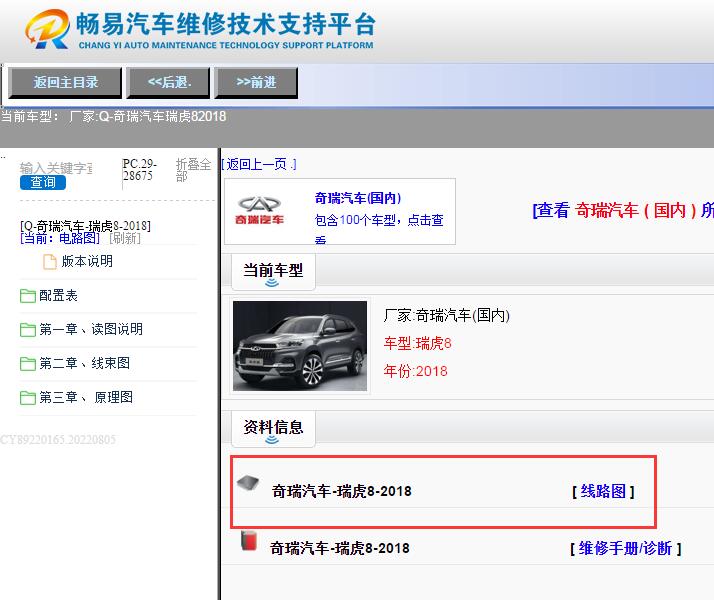714x600 pixels.
Task: Open the 线路图 wiring diagram link
Action: pyautogui.click(x=603, y=491)
